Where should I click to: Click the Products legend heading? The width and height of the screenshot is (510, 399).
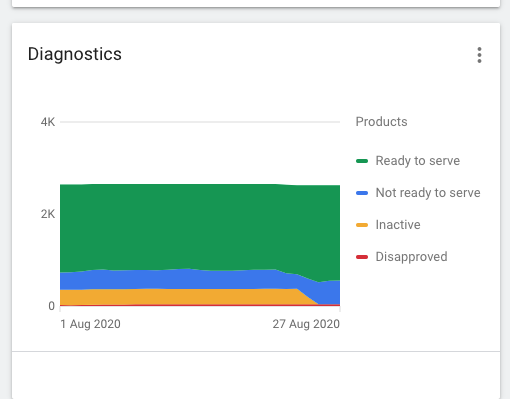click(x=381, y=122)
